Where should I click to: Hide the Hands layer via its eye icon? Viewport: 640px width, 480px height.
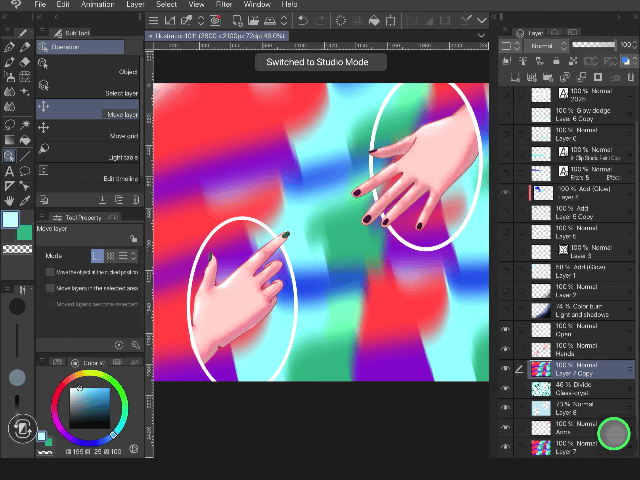(x=506, y=349)
